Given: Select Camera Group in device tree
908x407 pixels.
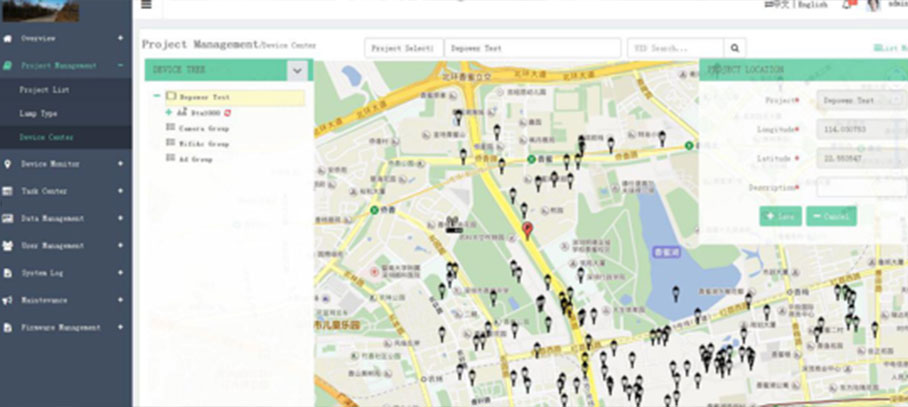Looking at the screenshot, I should point(204,128).
